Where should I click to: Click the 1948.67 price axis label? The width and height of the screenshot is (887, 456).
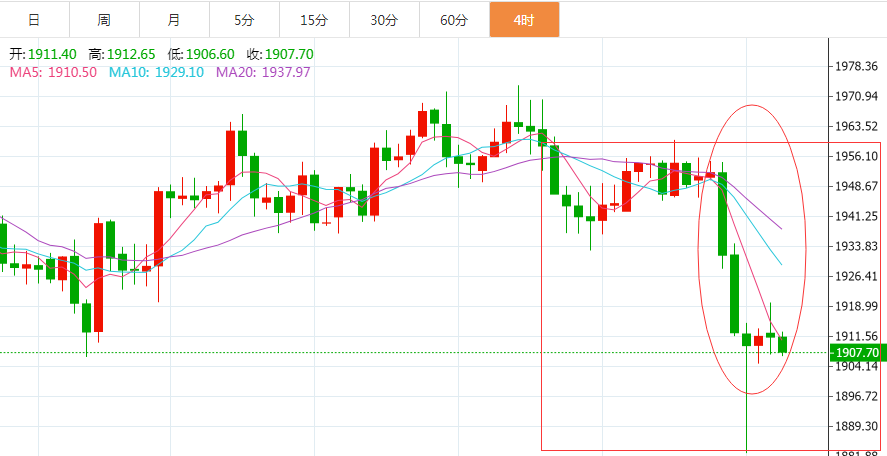pos(857,187)
